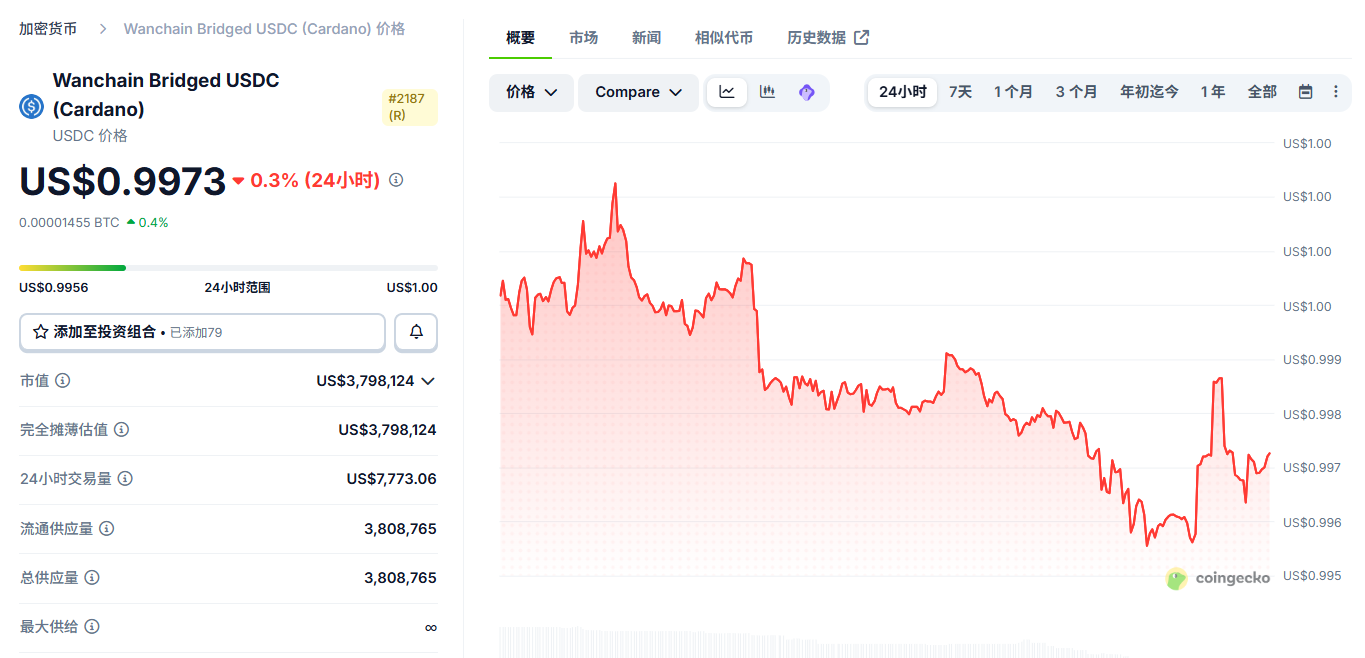
Task: Switch to candlestick chart icon
Action: click(767, 92)
